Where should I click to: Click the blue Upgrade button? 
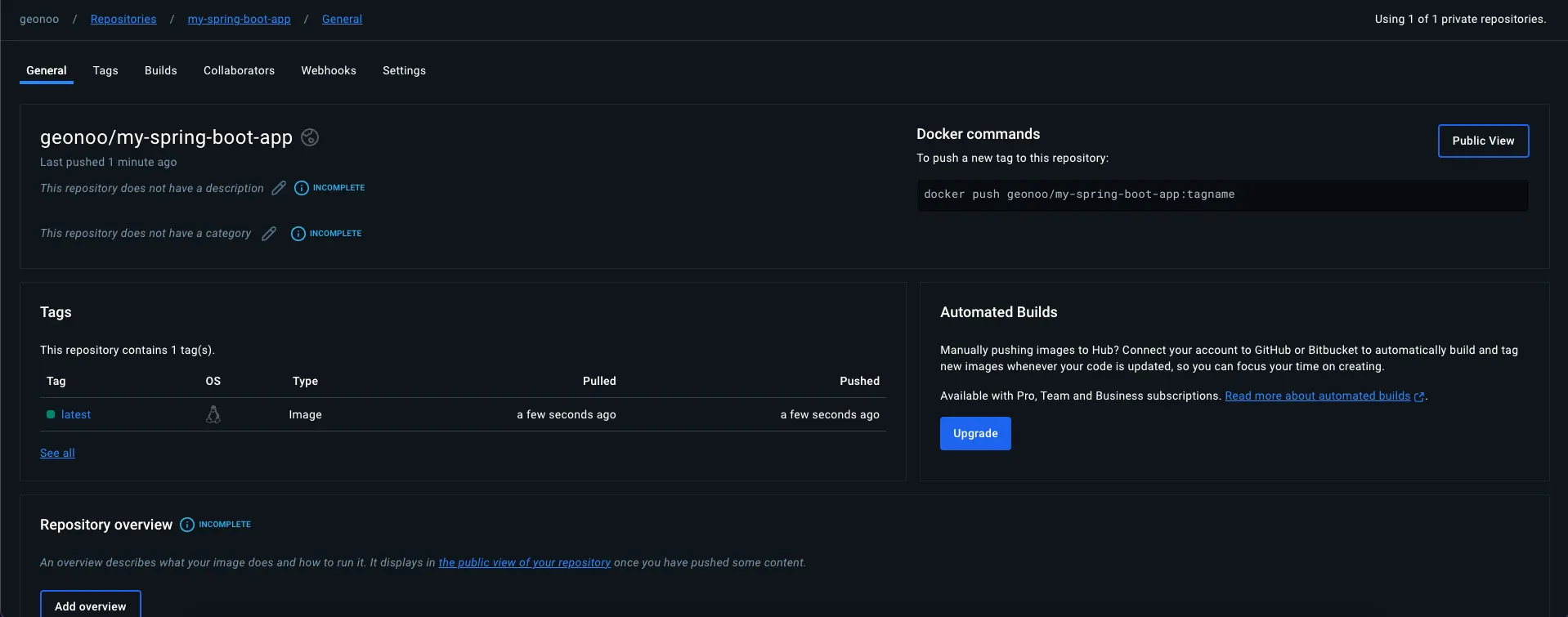point(975,433)
